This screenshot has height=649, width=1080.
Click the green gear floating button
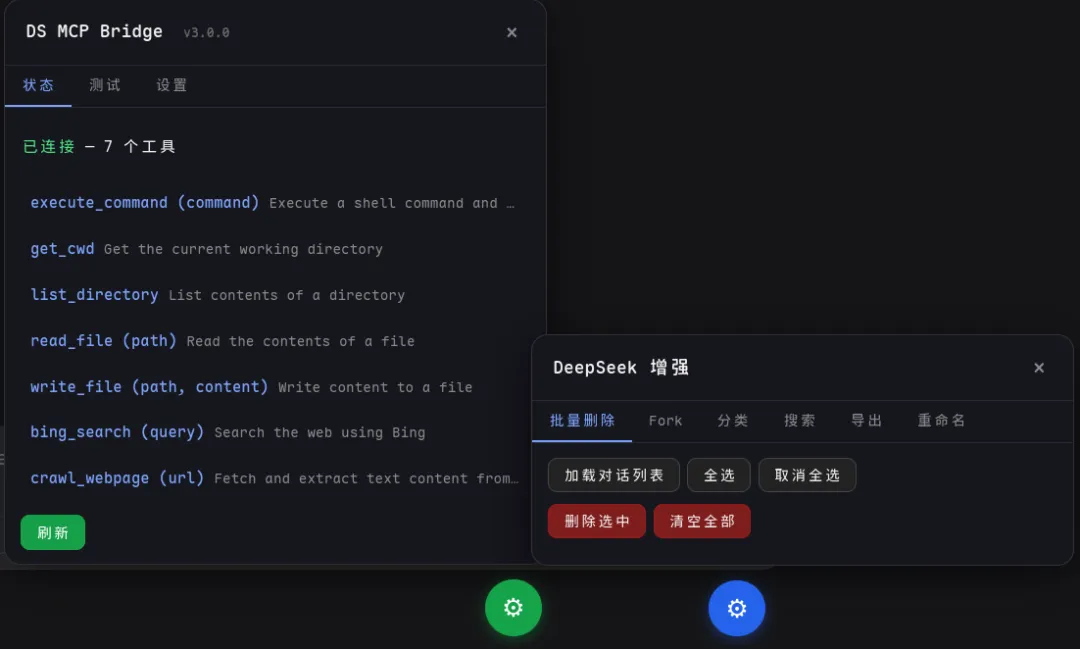coord(513,608)
